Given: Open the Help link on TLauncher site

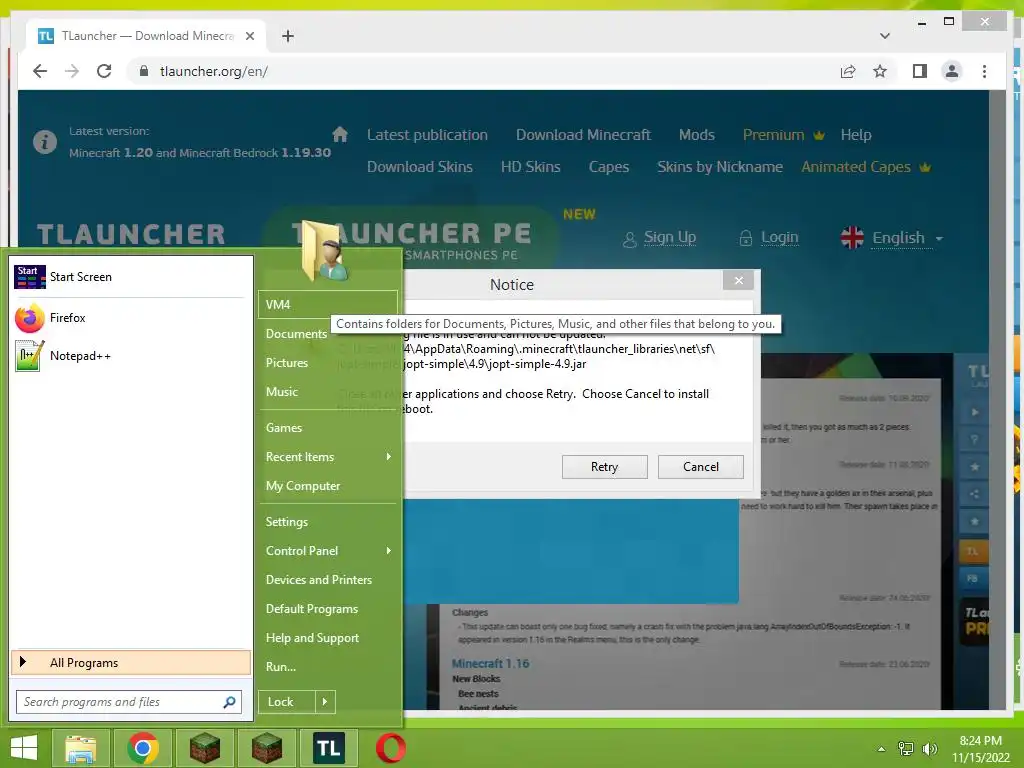Looking at the screenshot, I should point(856,135).
